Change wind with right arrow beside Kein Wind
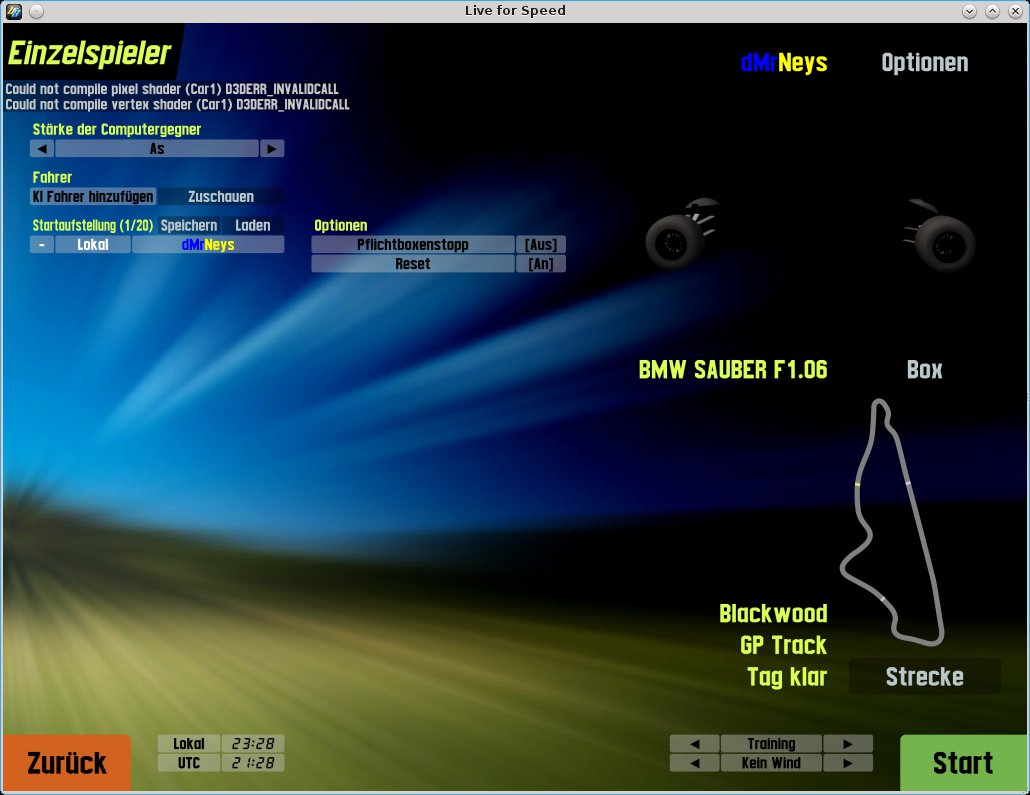 point(848,763)
